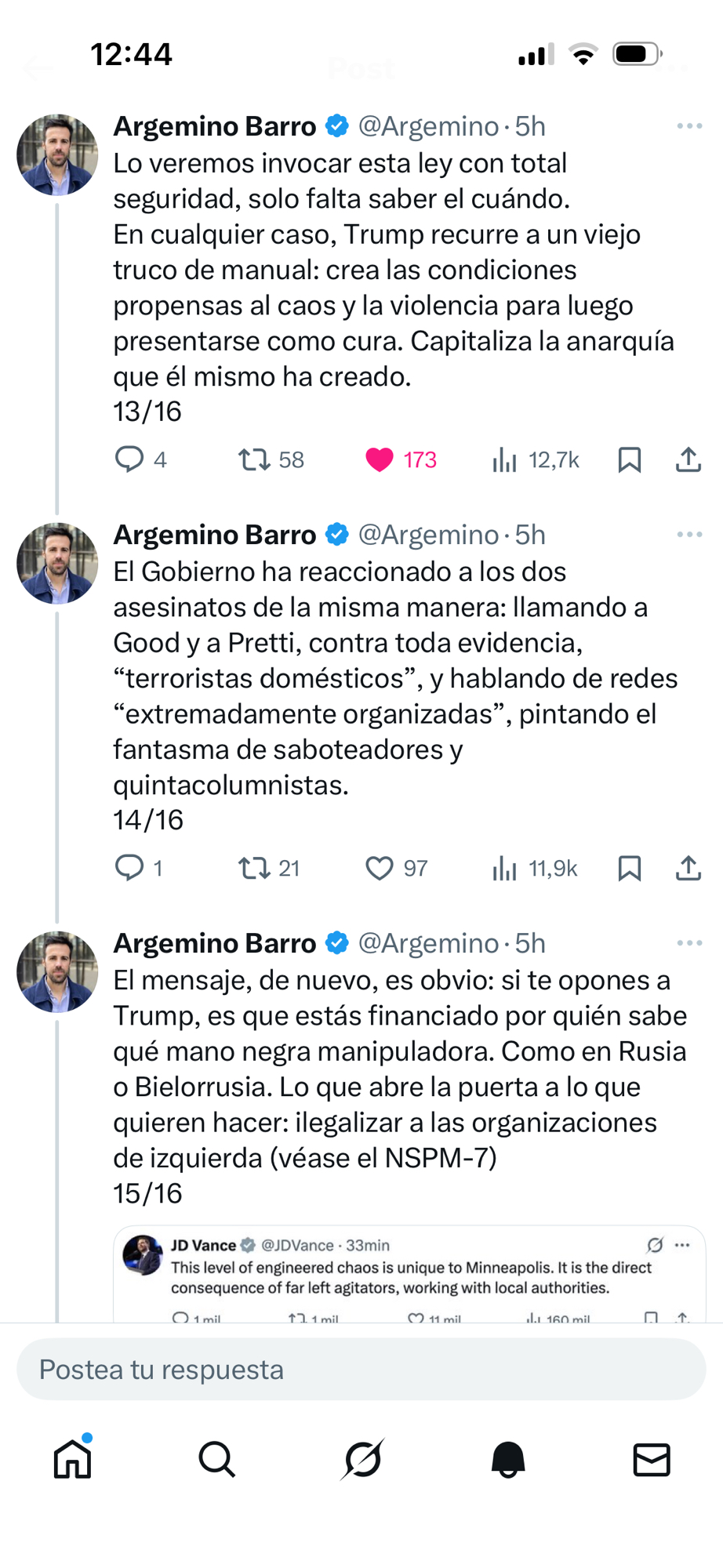Share the 13/16 post
Image resolution: width=723 pixels, height=1568 pixels.
(x=688, y=459)
